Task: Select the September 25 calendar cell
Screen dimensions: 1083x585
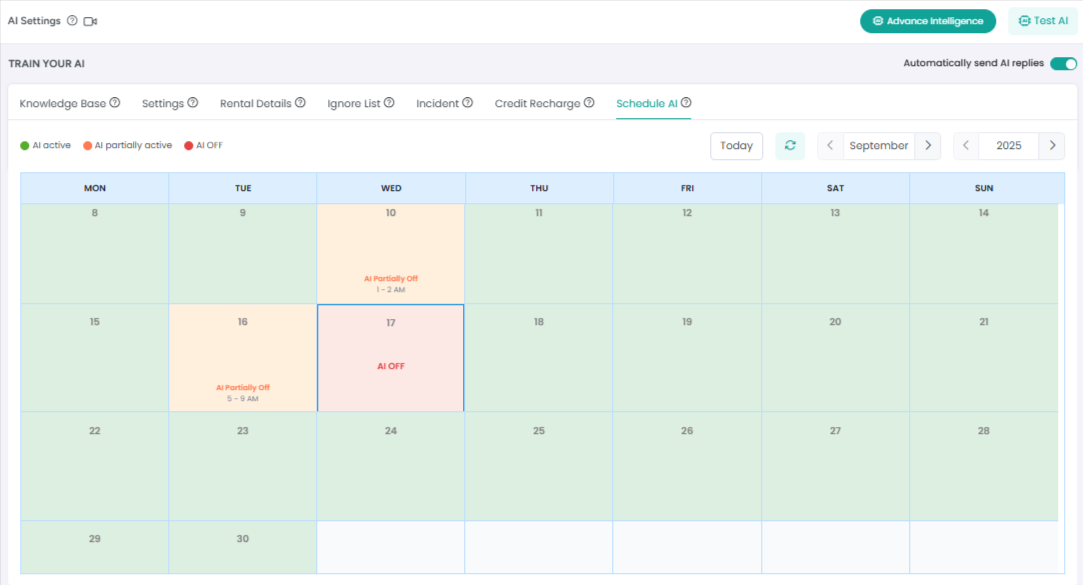Action: (x=539, y=466)
